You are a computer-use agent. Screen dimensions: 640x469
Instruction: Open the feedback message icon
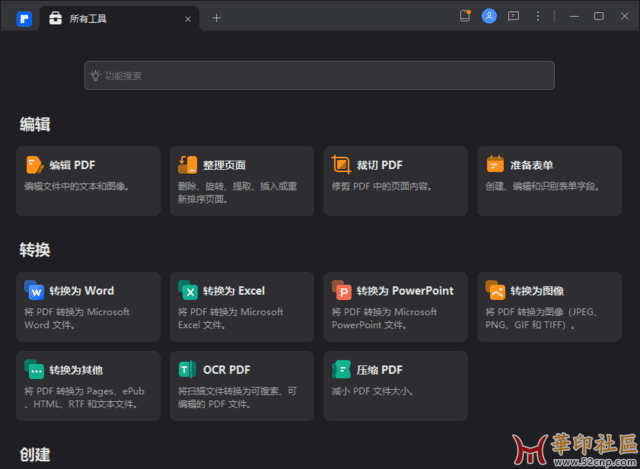pos(514,16)
